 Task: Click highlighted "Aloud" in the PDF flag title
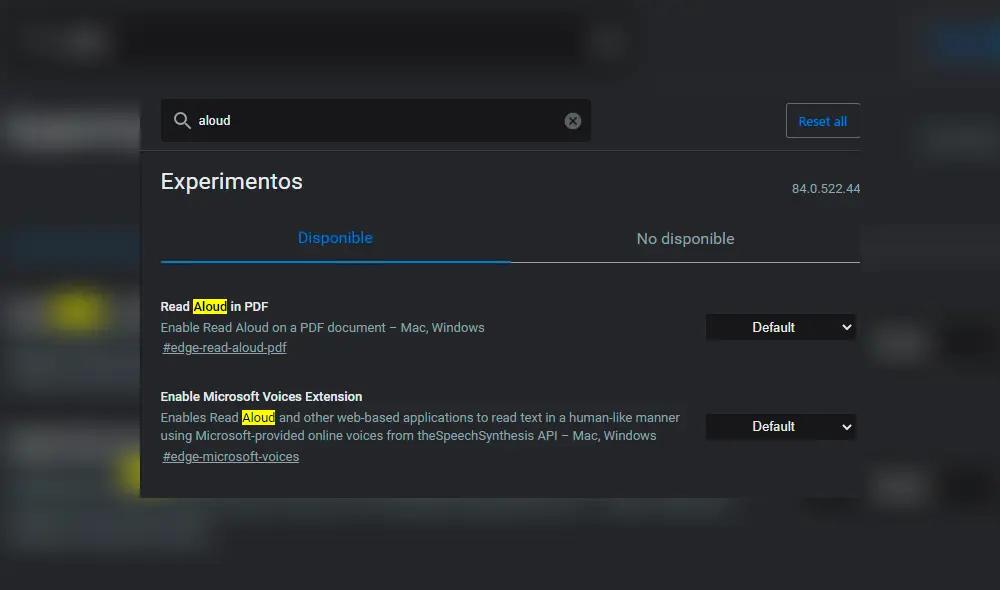click(210, 307)
